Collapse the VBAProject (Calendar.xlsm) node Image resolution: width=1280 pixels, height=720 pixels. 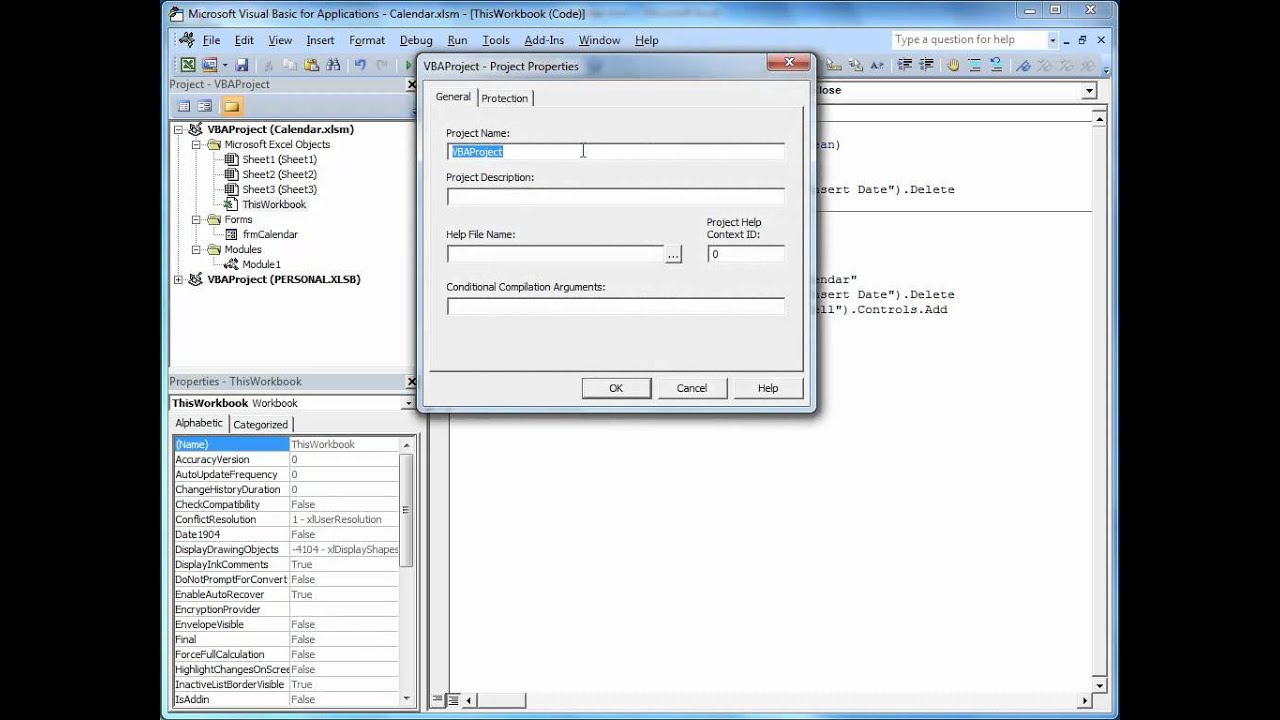pyautogui.click(x=179, y=129)
